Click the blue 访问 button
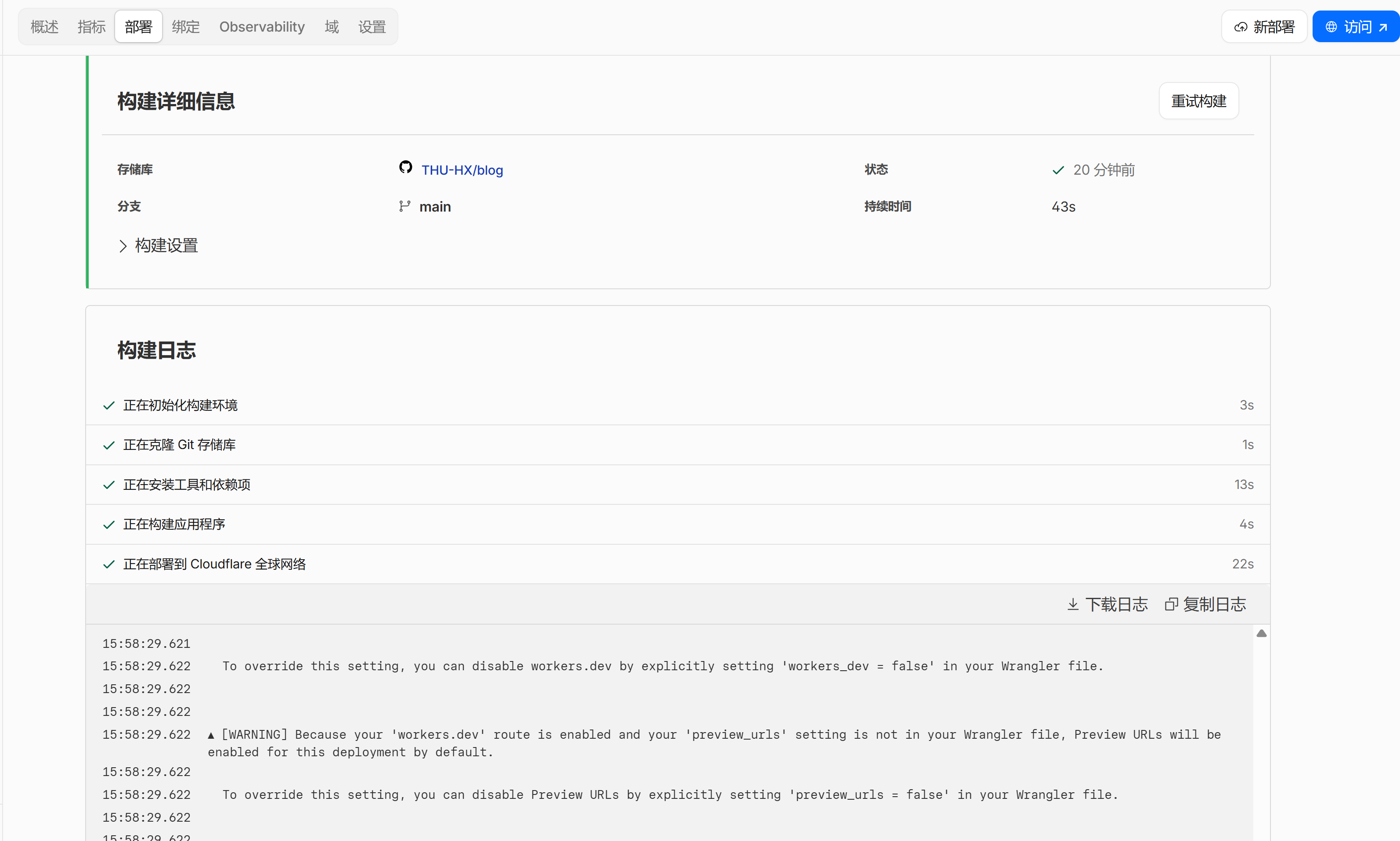This screenshot has height=841, width=1400. 1357,27
